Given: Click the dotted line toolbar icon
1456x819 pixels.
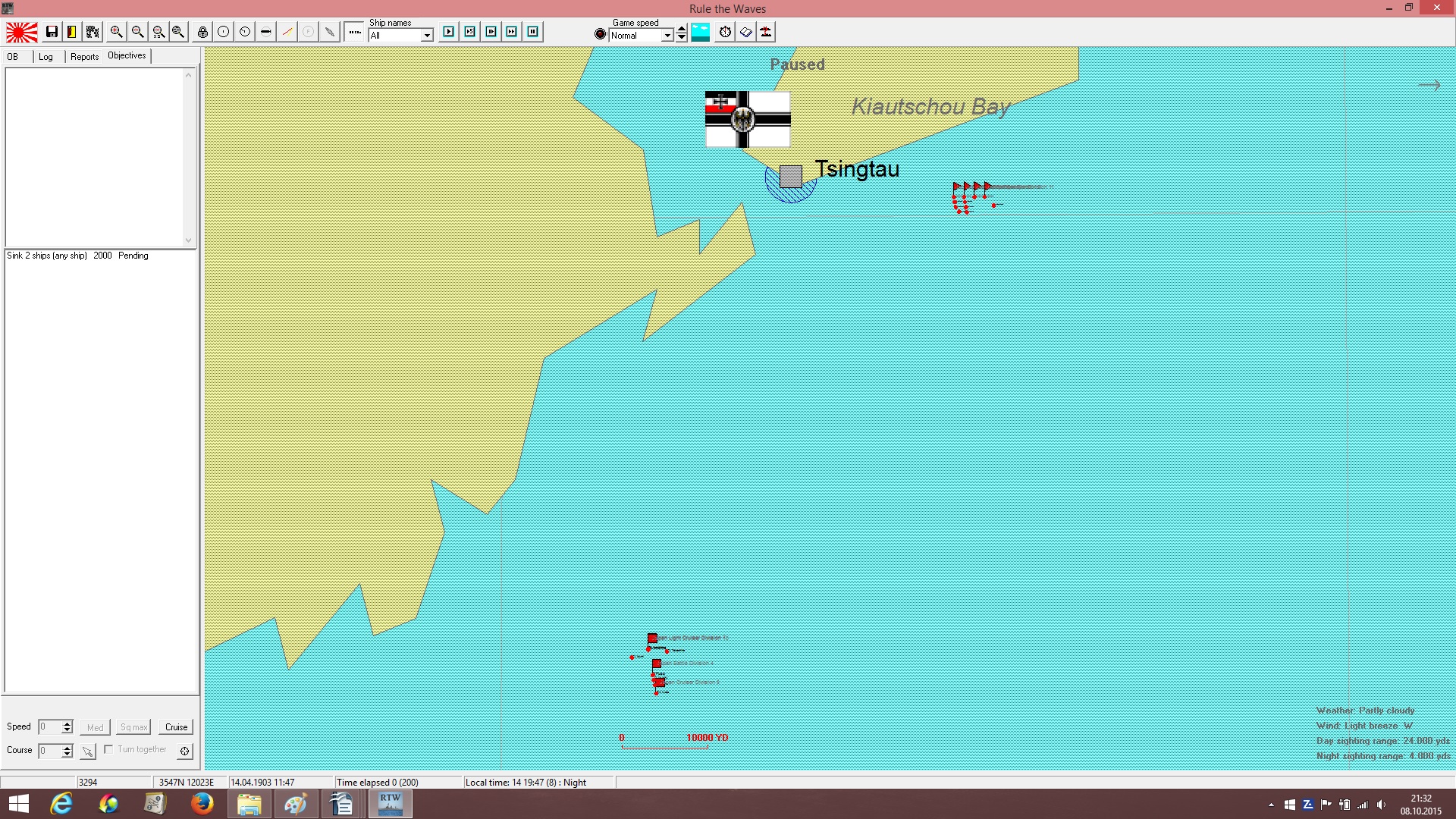Looking at the screenshot, I should pos(354,32).
